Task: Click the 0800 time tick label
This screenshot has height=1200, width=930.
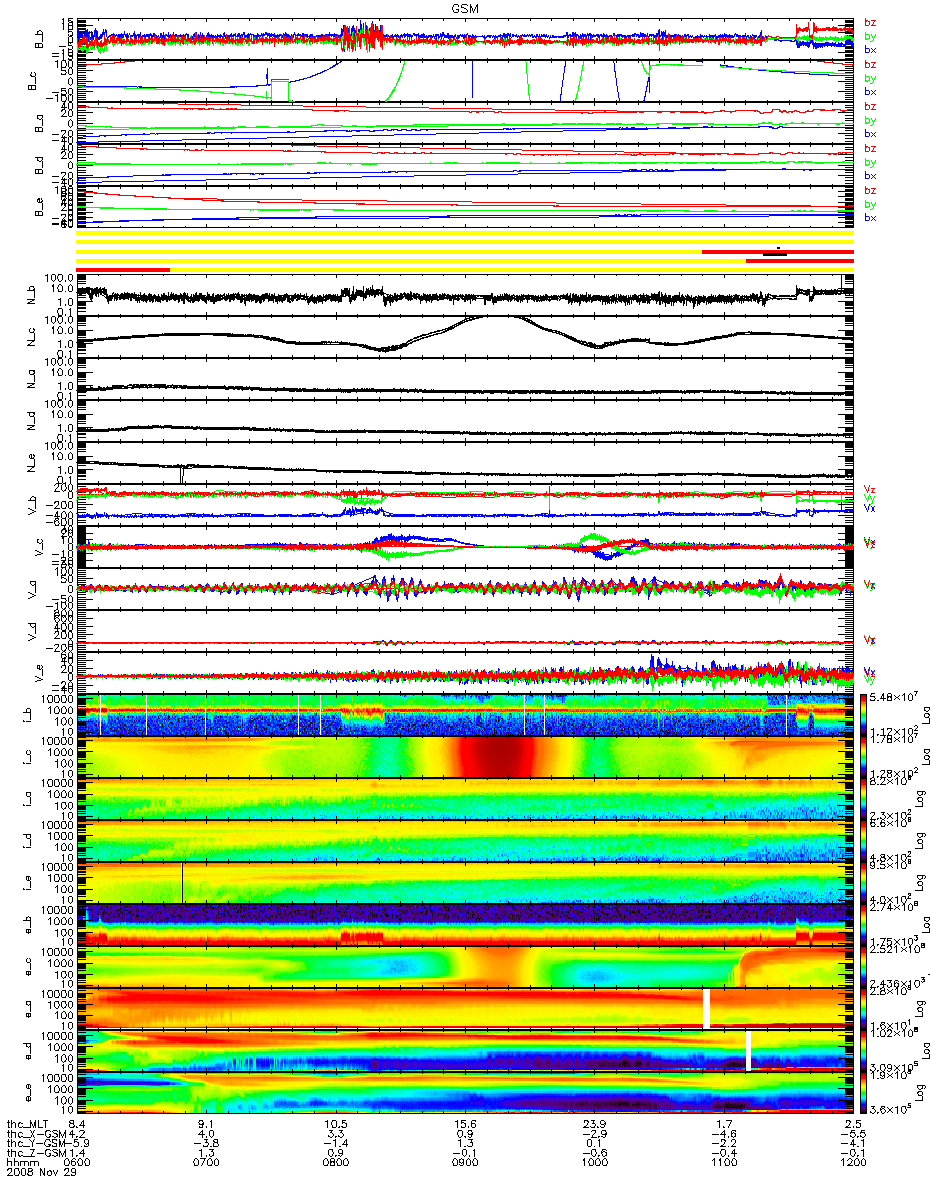Action: click(x=335, y=1162)
